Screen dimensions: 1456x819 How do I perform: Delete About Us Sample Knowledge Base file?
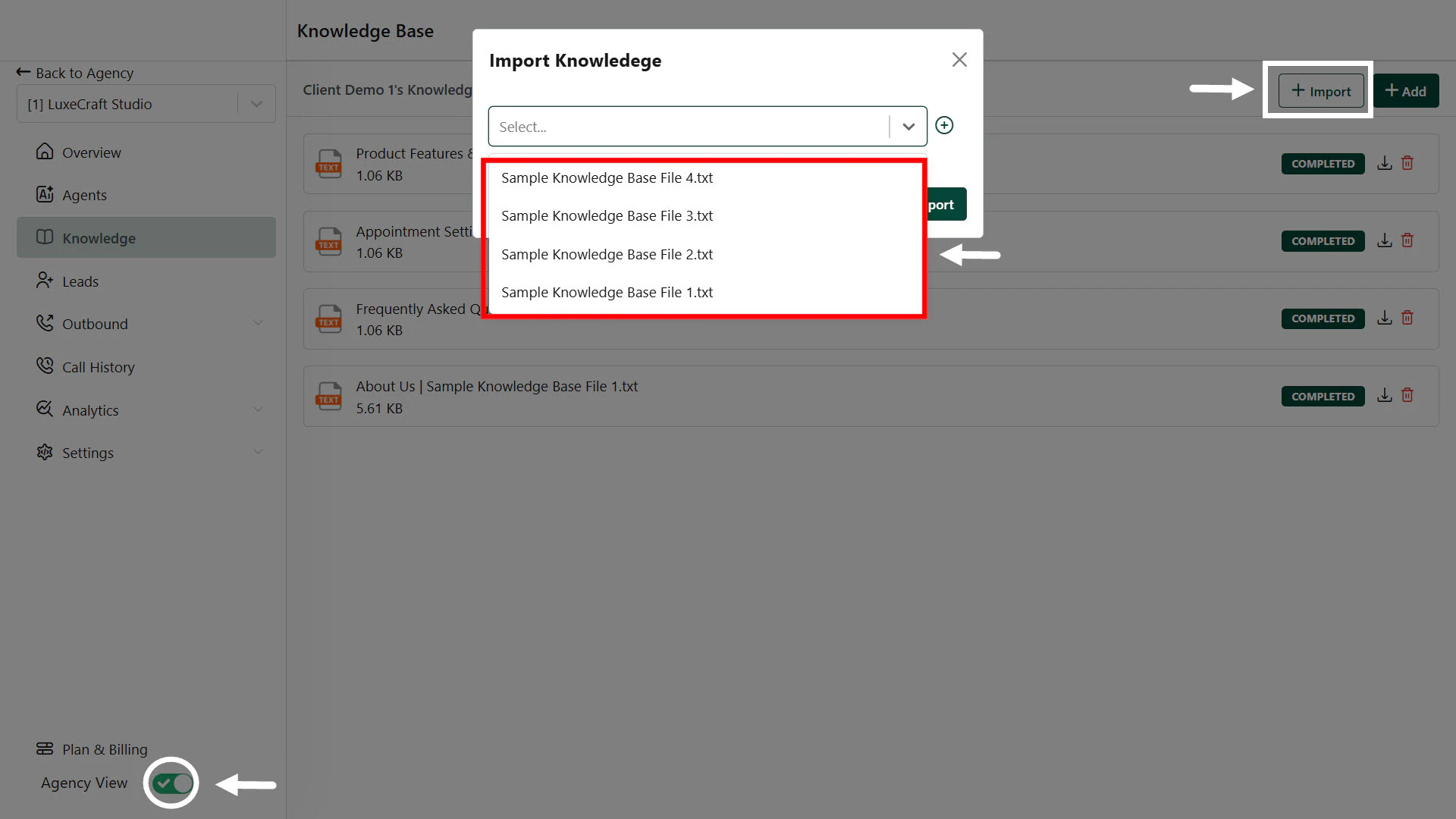pyautogui.click(x=1407, y=395)
